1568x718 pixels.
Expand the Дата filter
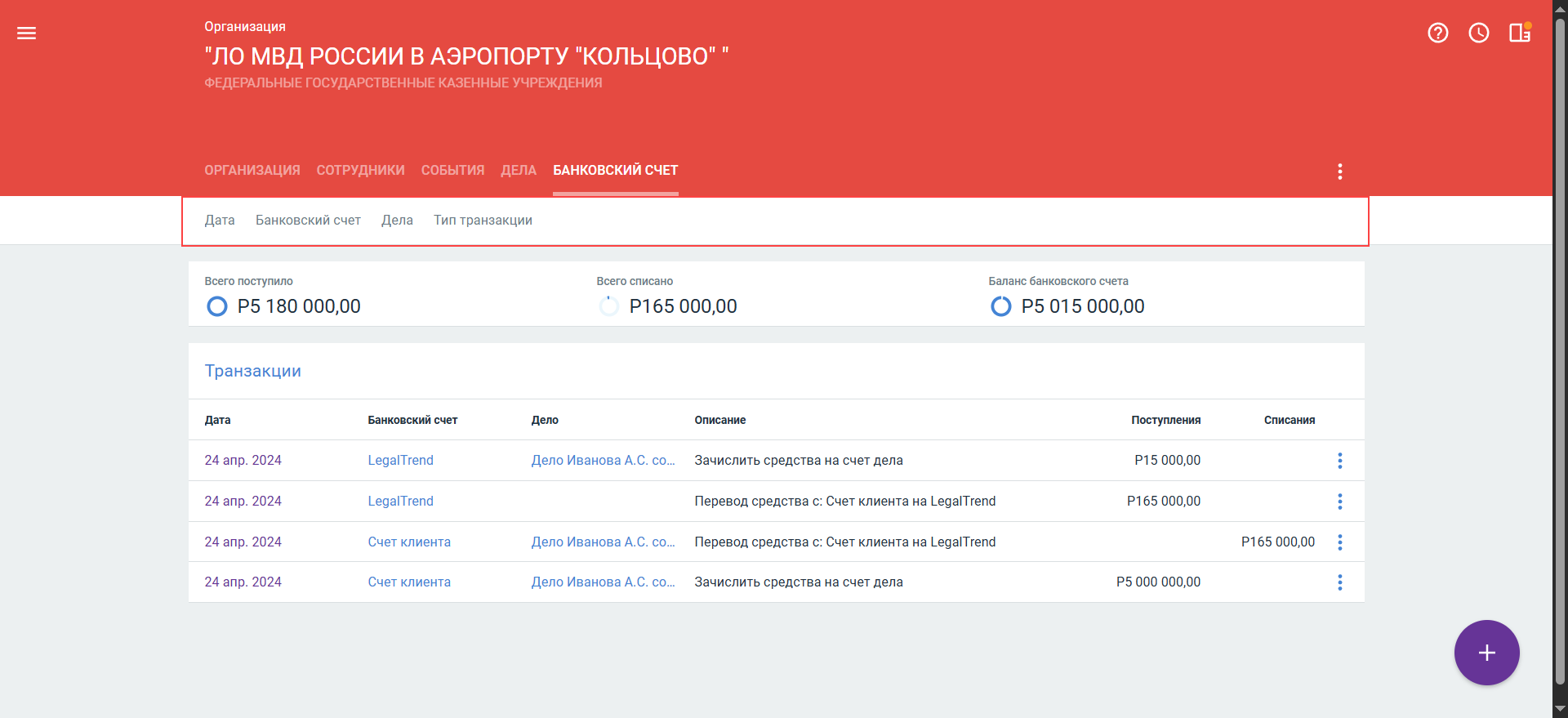220,221
